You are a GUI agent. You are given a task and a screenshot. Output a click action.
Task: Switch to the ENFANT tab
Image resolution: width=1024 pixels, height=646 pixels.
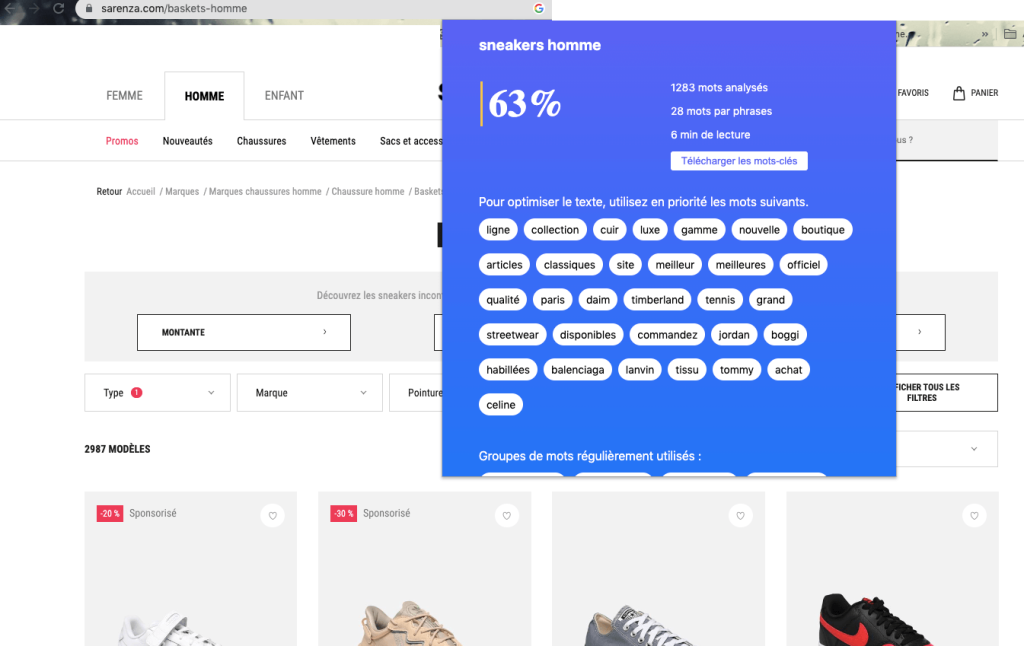point(284,95)
